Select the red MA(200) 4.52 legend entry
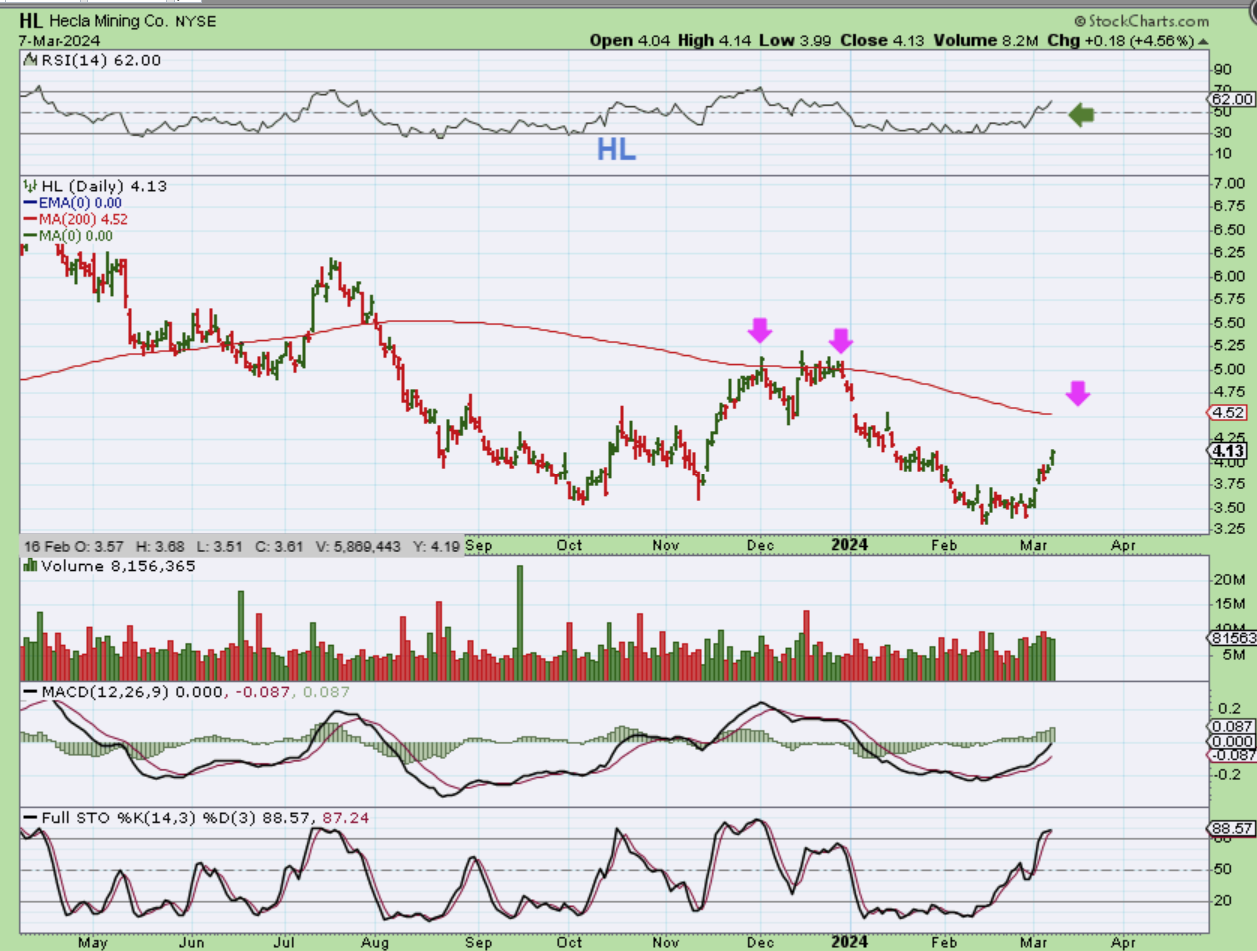The image size is (1257, 951). [x=76, y=219]
